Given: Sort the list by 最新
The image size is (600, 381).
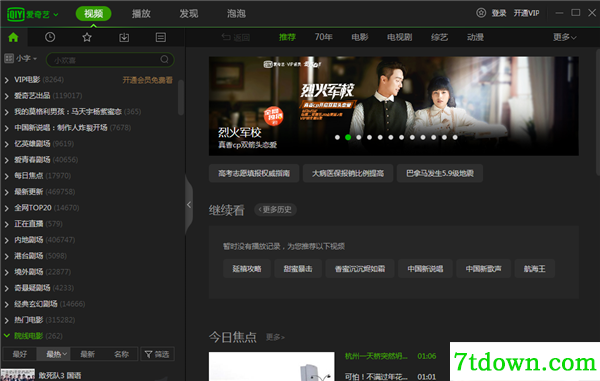Looking at the screenshot, I should point(87,354).
